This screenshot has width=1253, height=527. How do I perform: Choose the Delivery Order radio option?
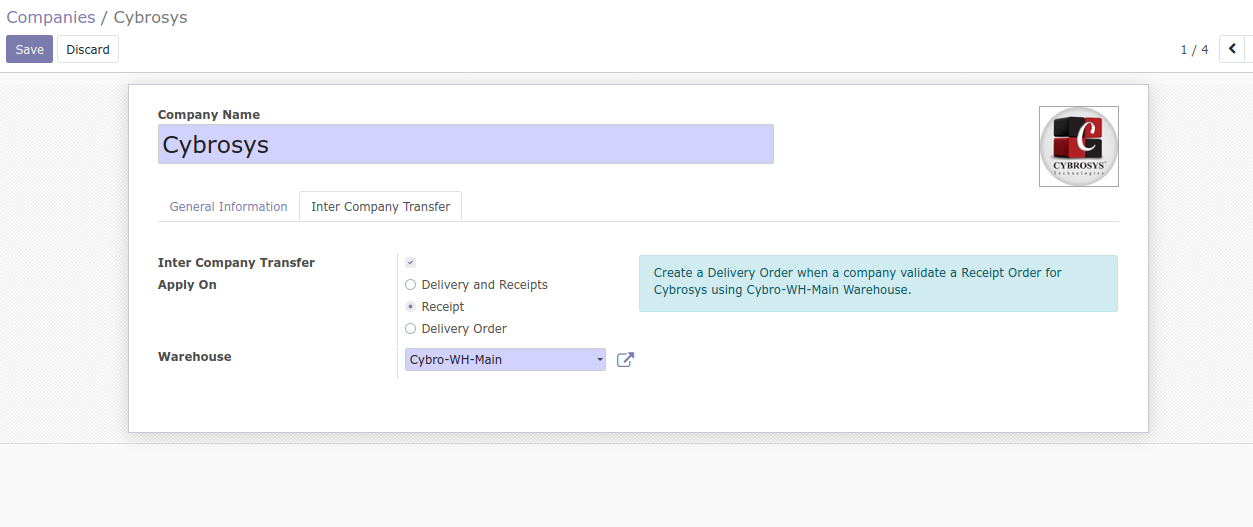coord(455,329)
